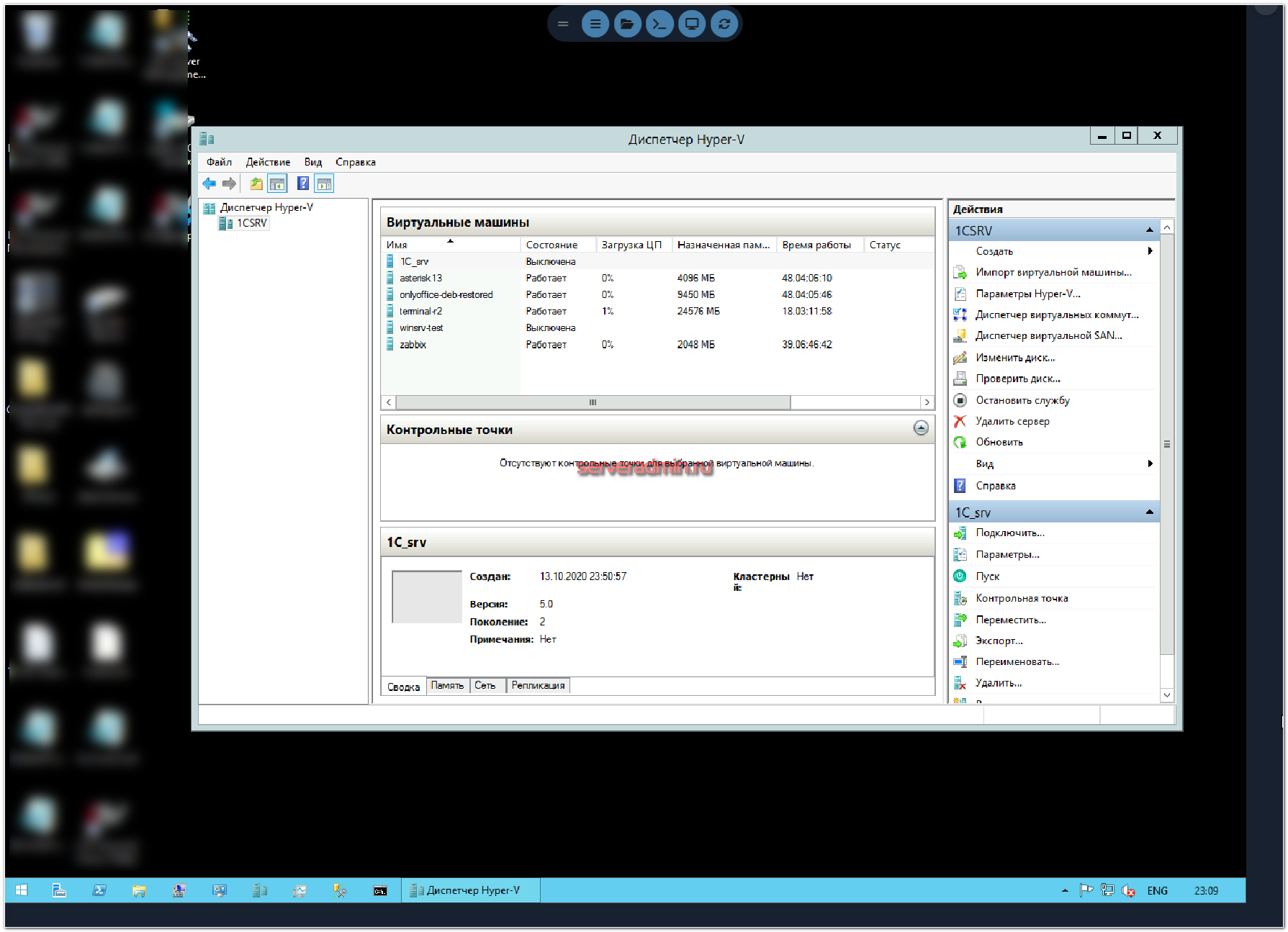Collapse the 1CSRV actions group

1149,230
